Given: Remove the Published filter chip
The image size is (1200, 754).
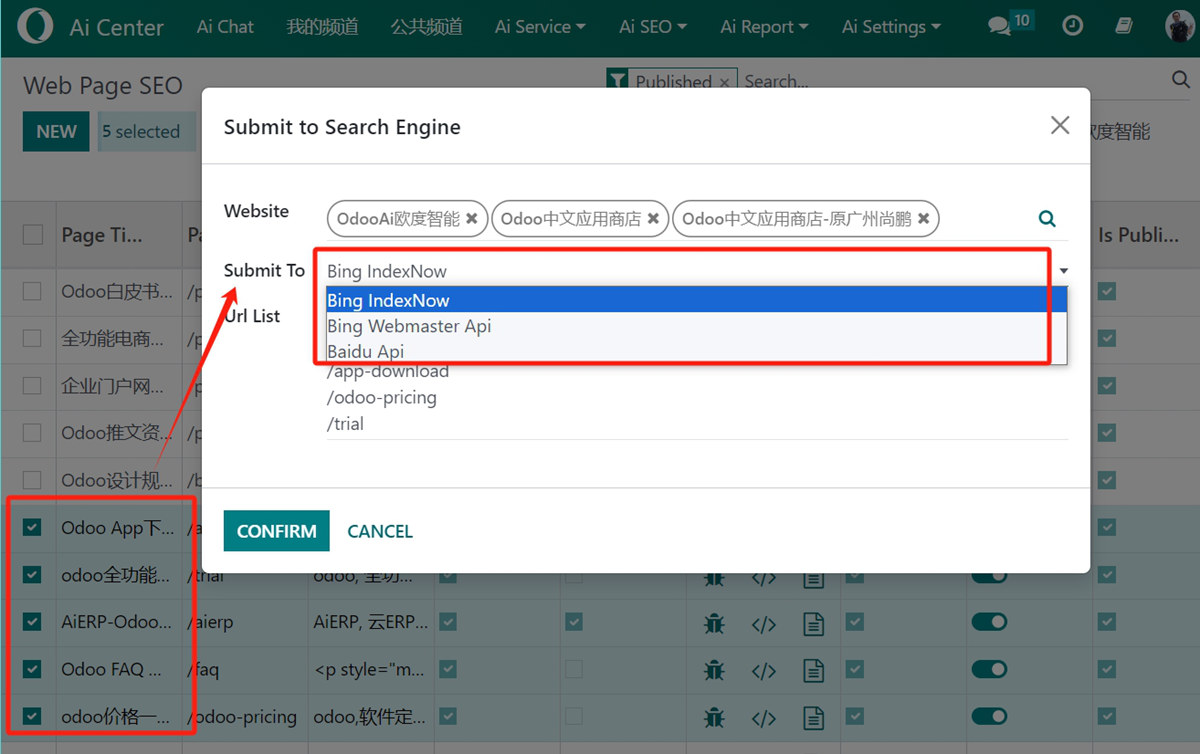Looking at the screenshot, I should pyautogui.click(x=724, y=83).
